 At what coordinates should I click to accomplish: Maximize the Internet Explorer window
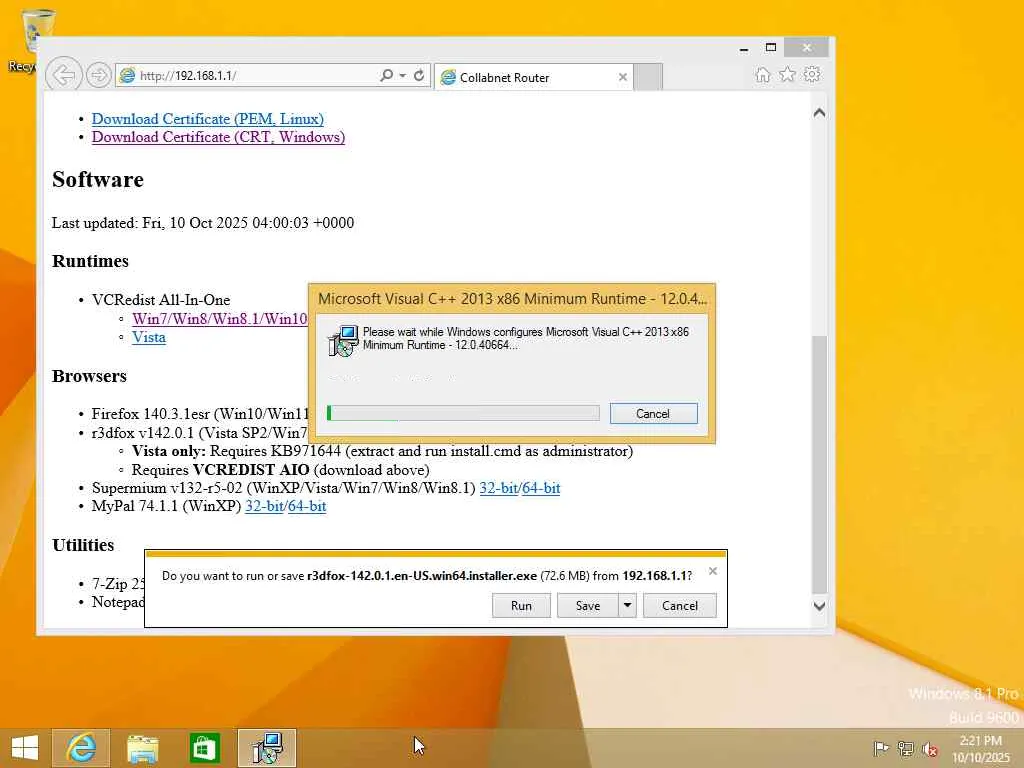pyautogui.click(x=771, y=48)
